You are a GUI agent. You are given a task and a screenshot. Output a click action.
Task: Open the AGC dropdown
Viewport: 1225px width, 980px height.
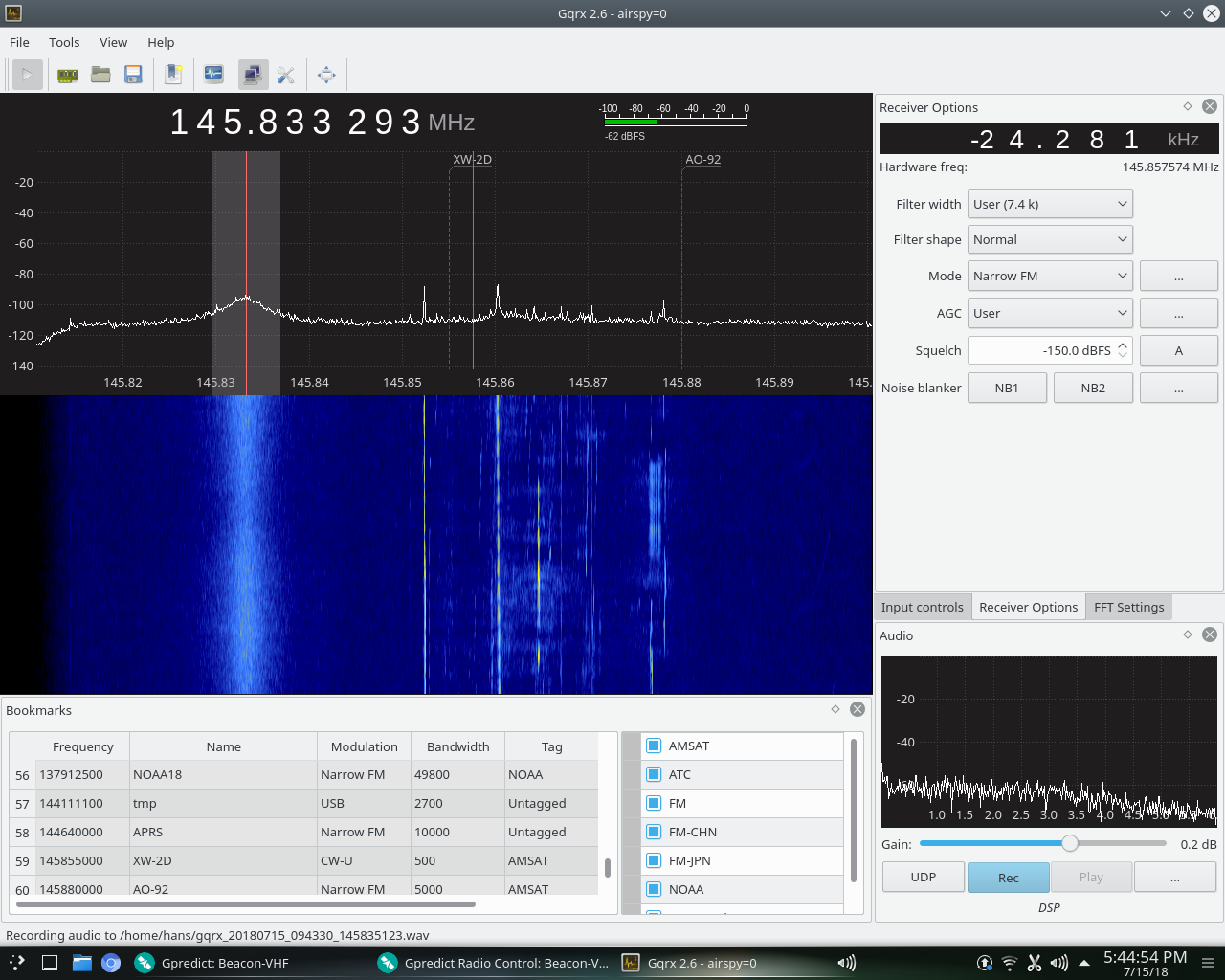tap(1050, 313)
